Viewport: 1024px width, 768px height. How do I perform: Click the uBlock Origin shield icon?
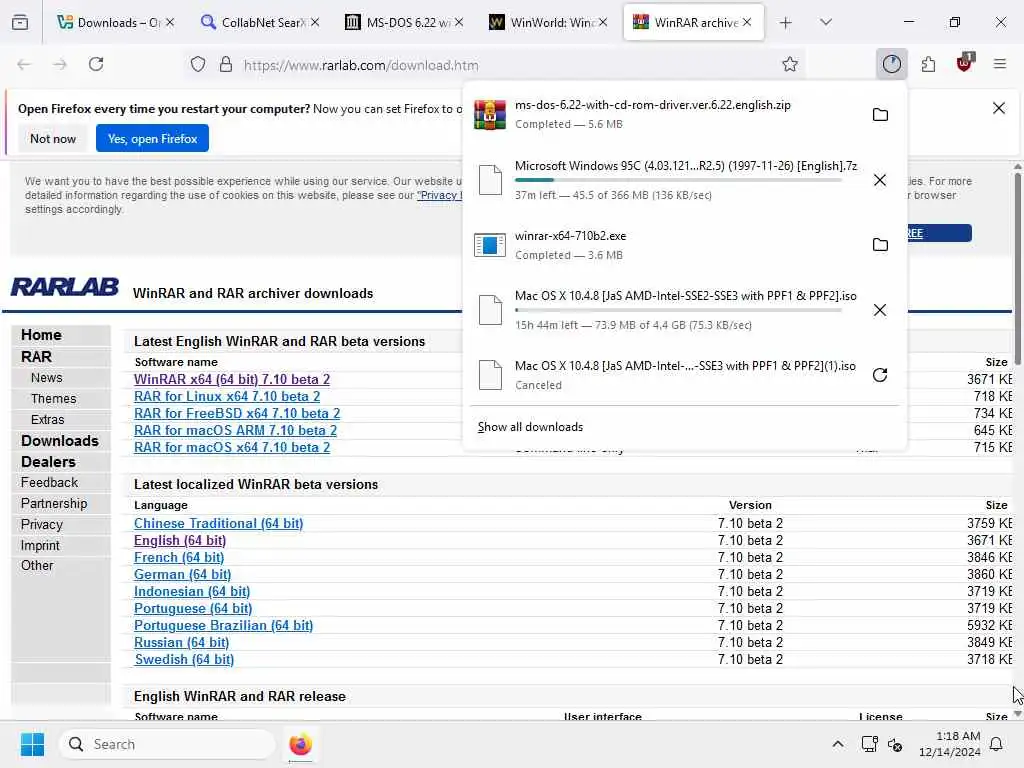964,63
